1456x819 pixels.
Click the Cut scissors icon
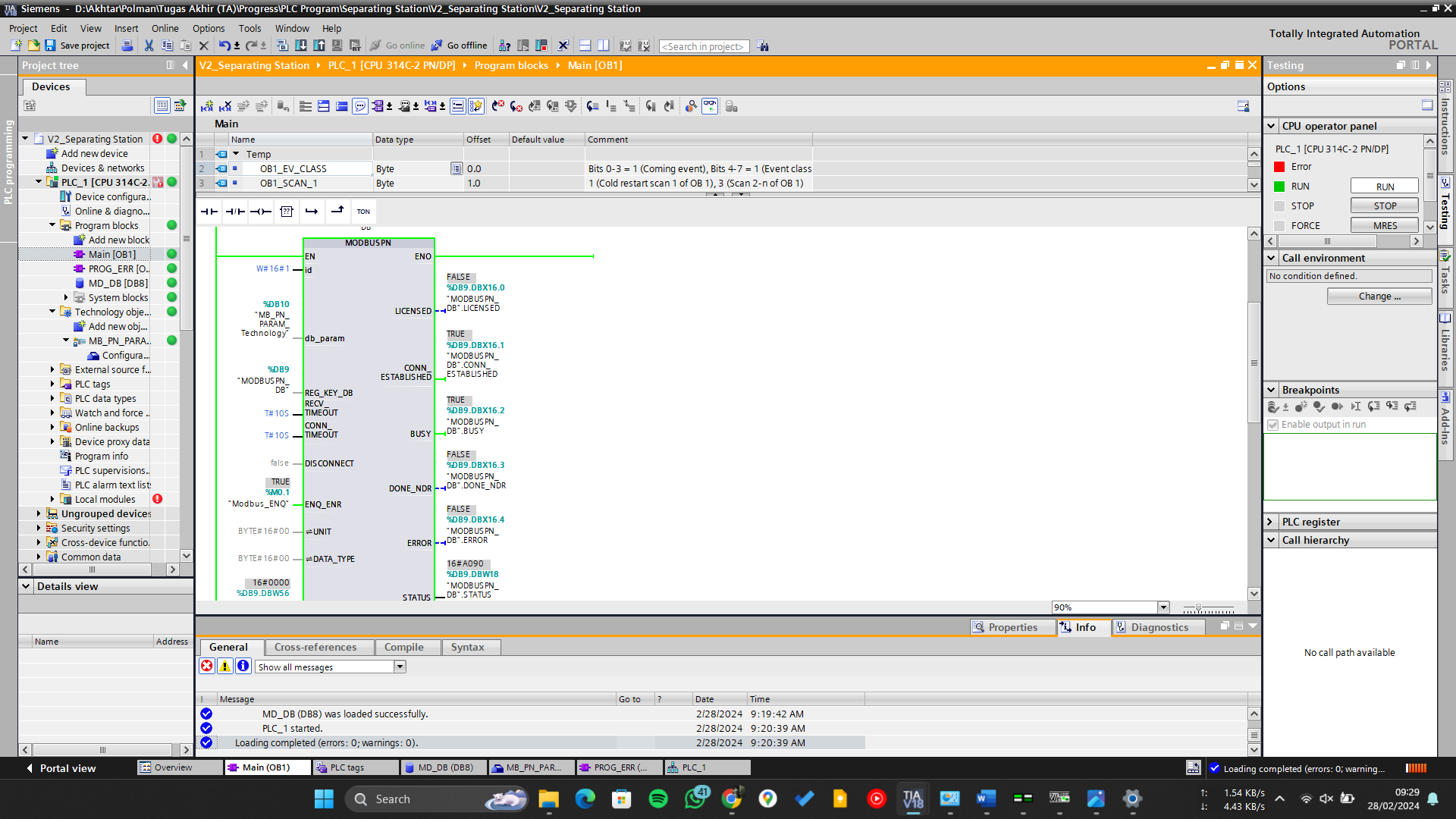coord(149,45)
